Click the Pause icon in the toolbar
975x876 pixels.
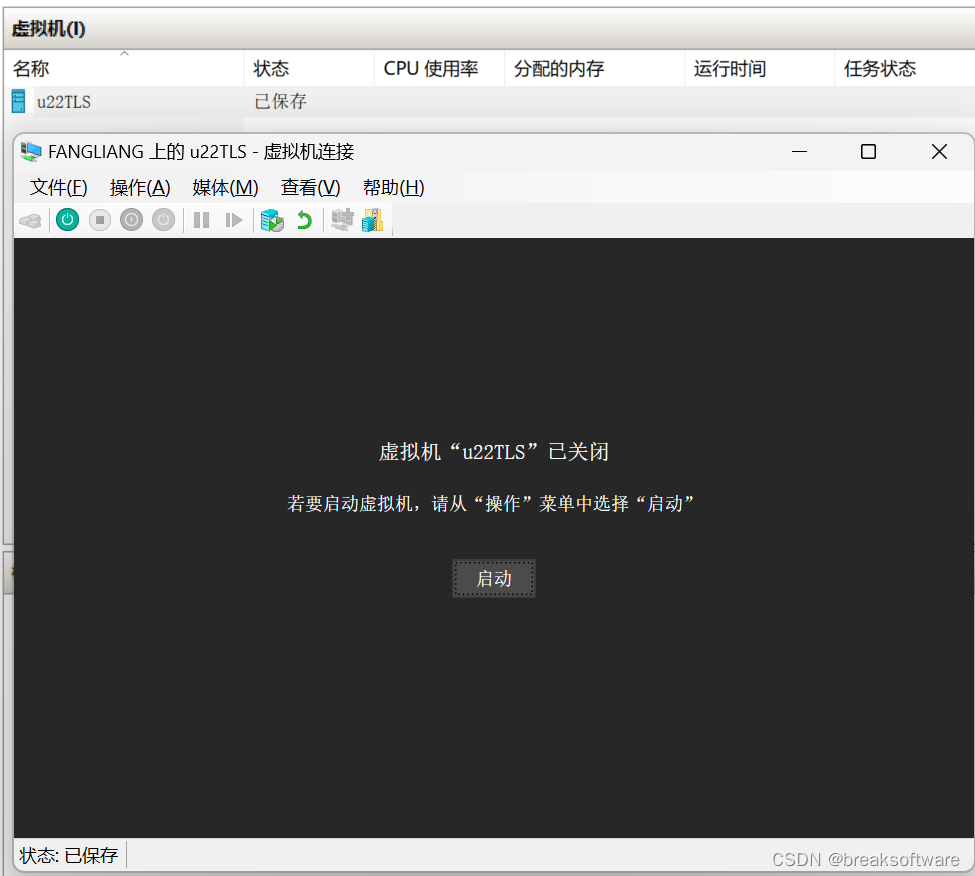(201, 220)
